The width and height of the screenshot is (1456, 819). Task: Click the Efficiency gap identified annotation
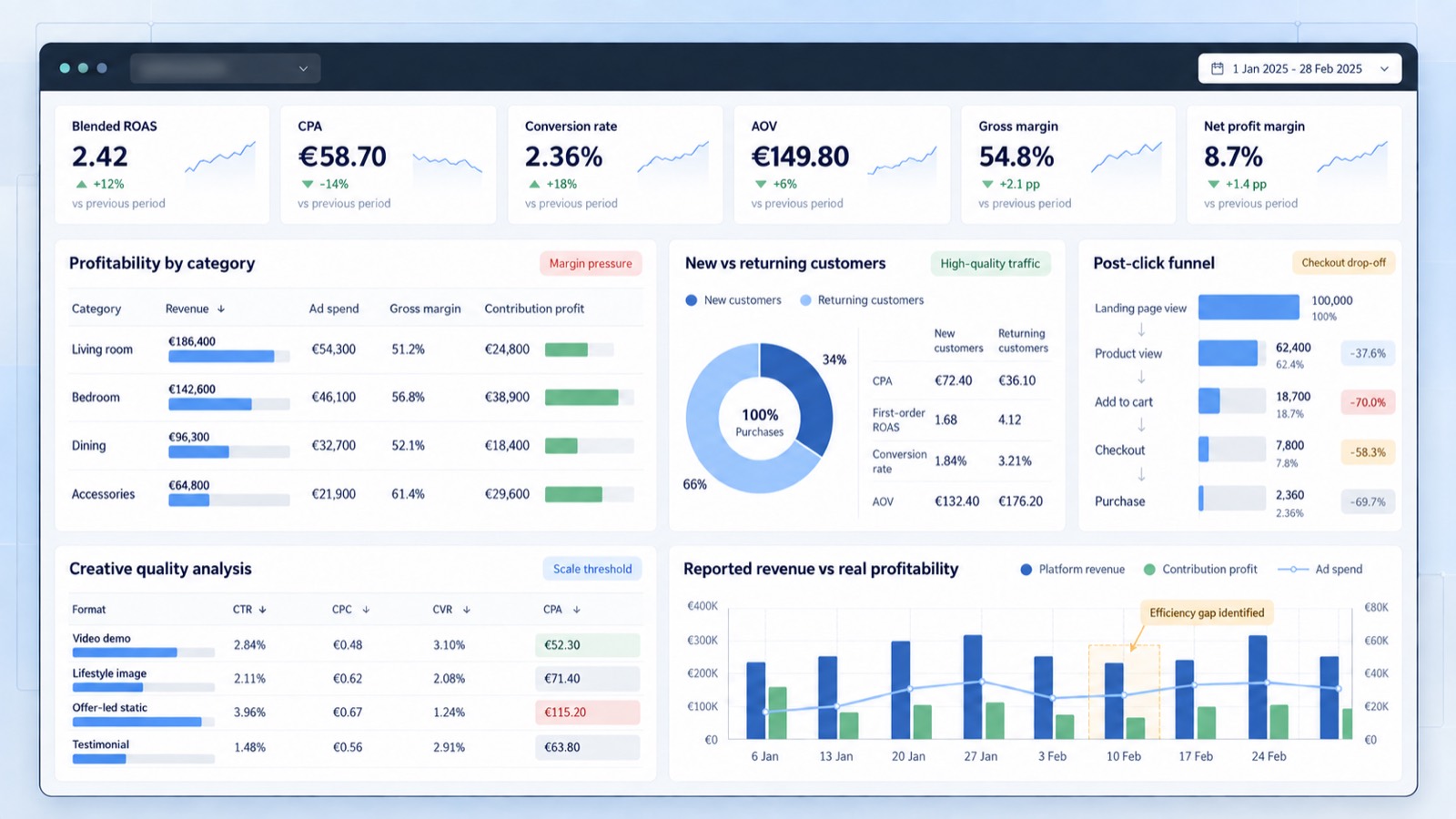[x=1207, y=612]
